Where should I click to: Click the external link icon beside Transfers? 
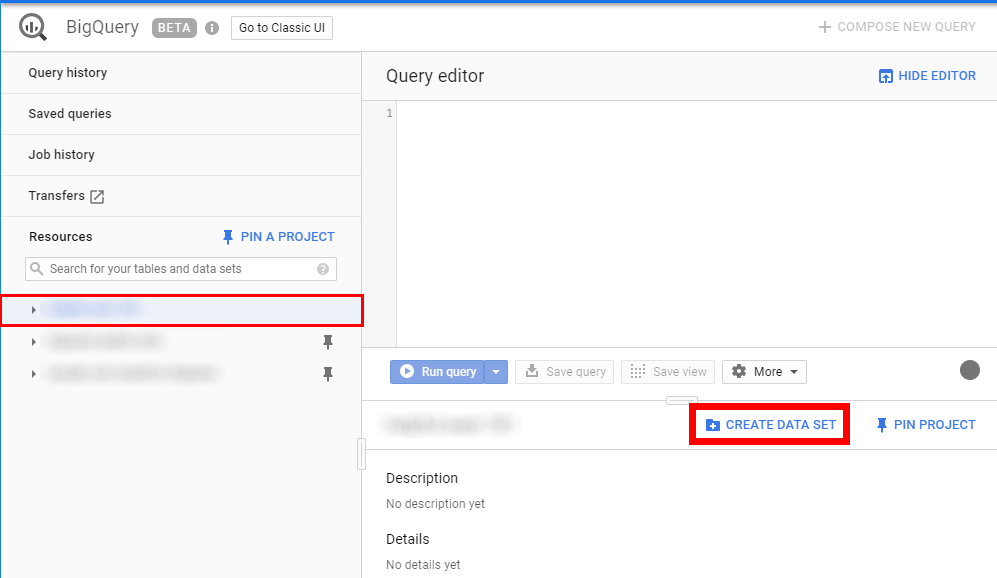pyautogui.click(x=97, y=196)
